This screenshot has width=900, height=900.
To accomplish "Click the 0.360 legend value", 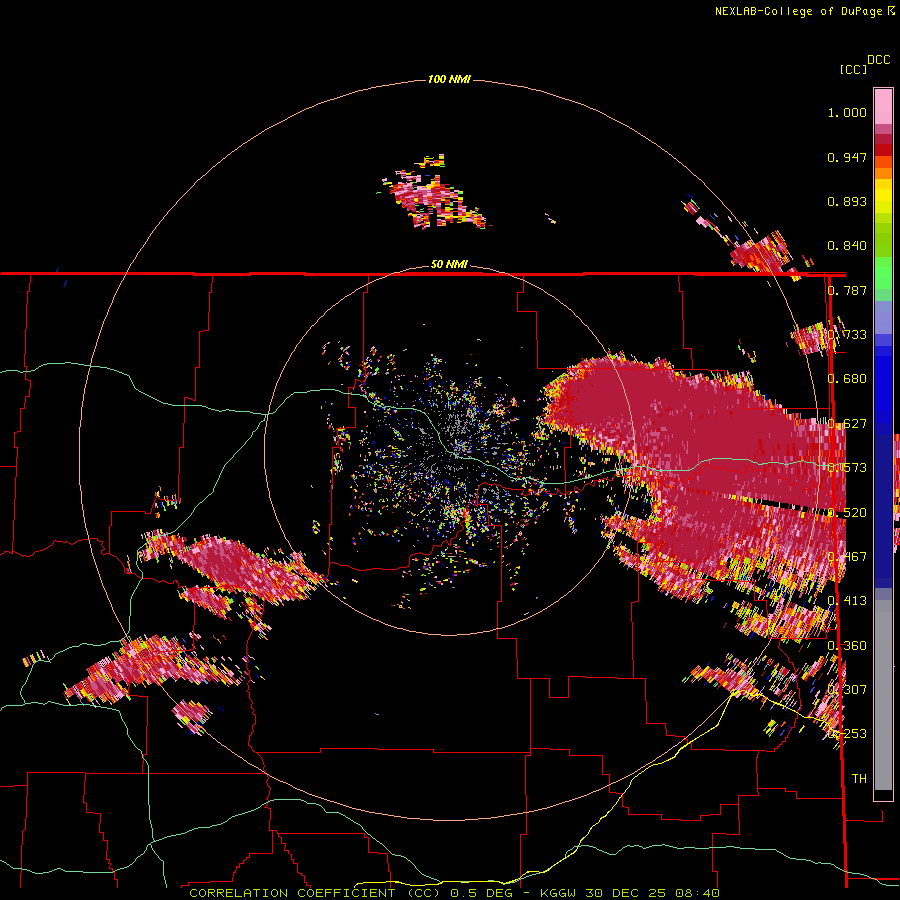I will point(847,646).
